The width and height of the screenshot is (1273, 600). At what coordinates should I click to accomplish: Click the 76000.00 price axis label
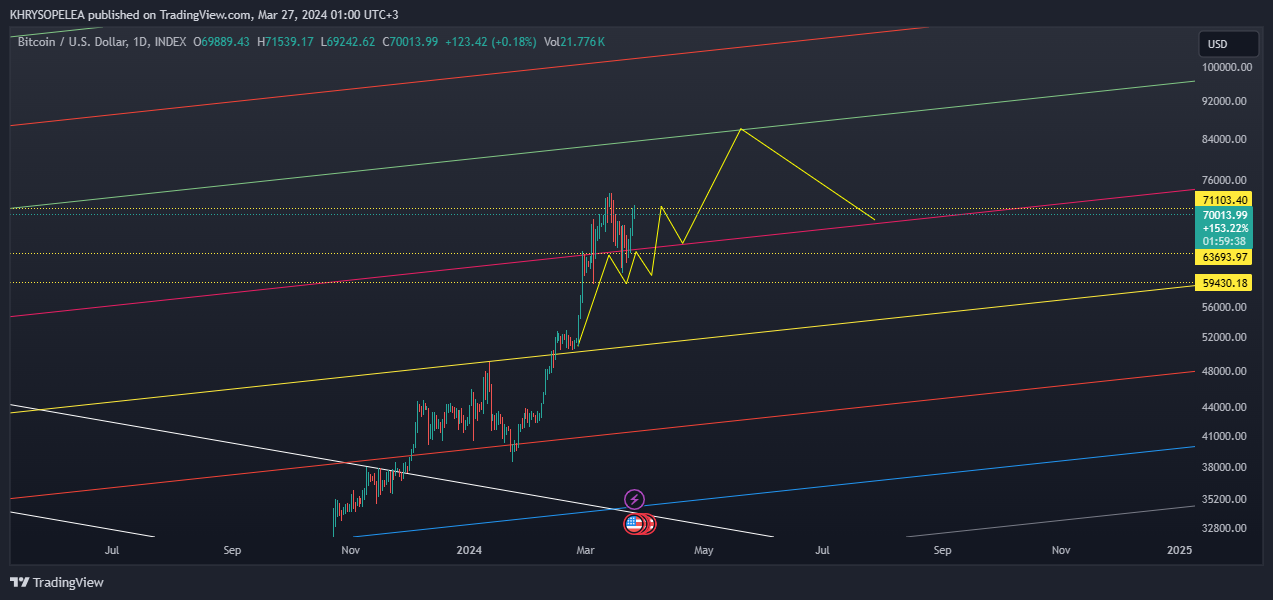point(1226,181)
